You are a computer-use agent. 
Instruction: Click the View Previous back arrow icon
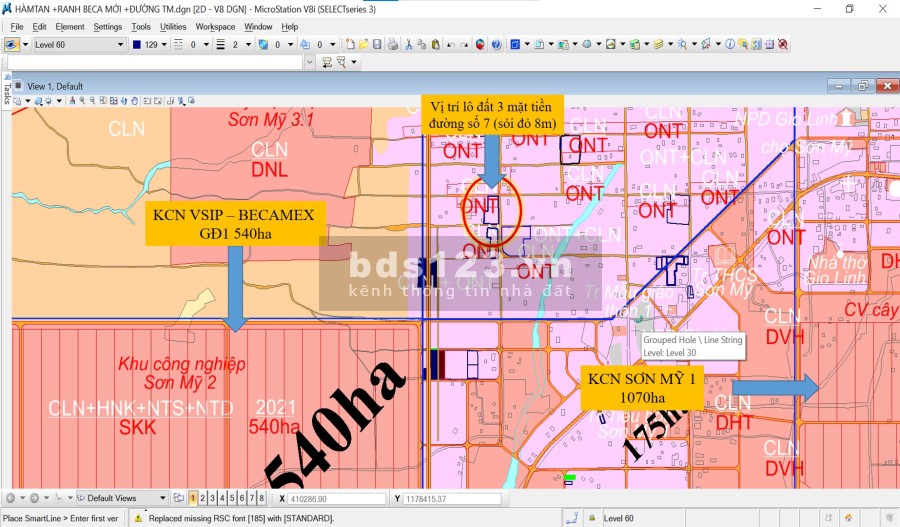[x=147, y=101]
